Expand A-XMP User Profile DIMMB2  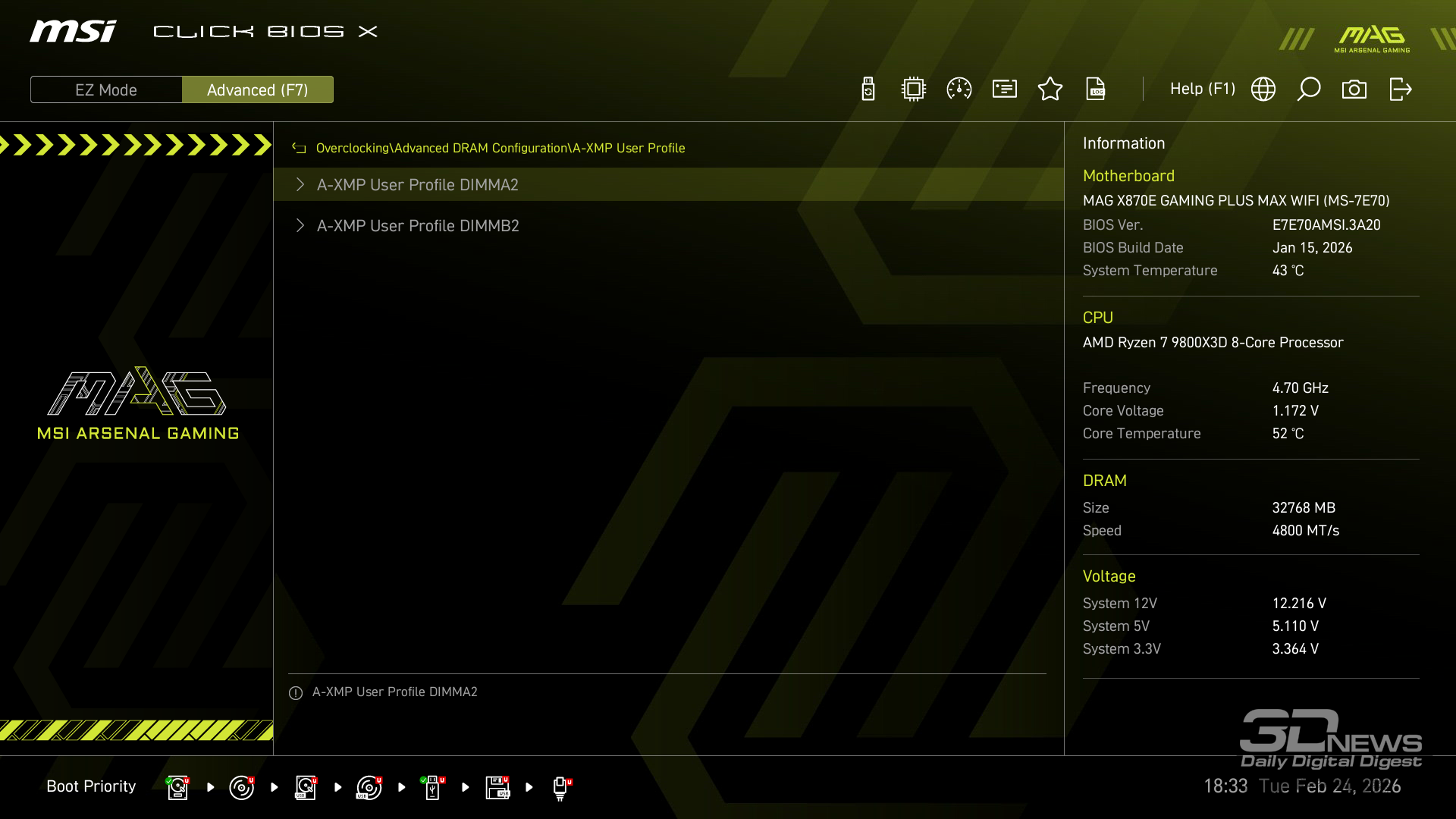pos(417,226)
